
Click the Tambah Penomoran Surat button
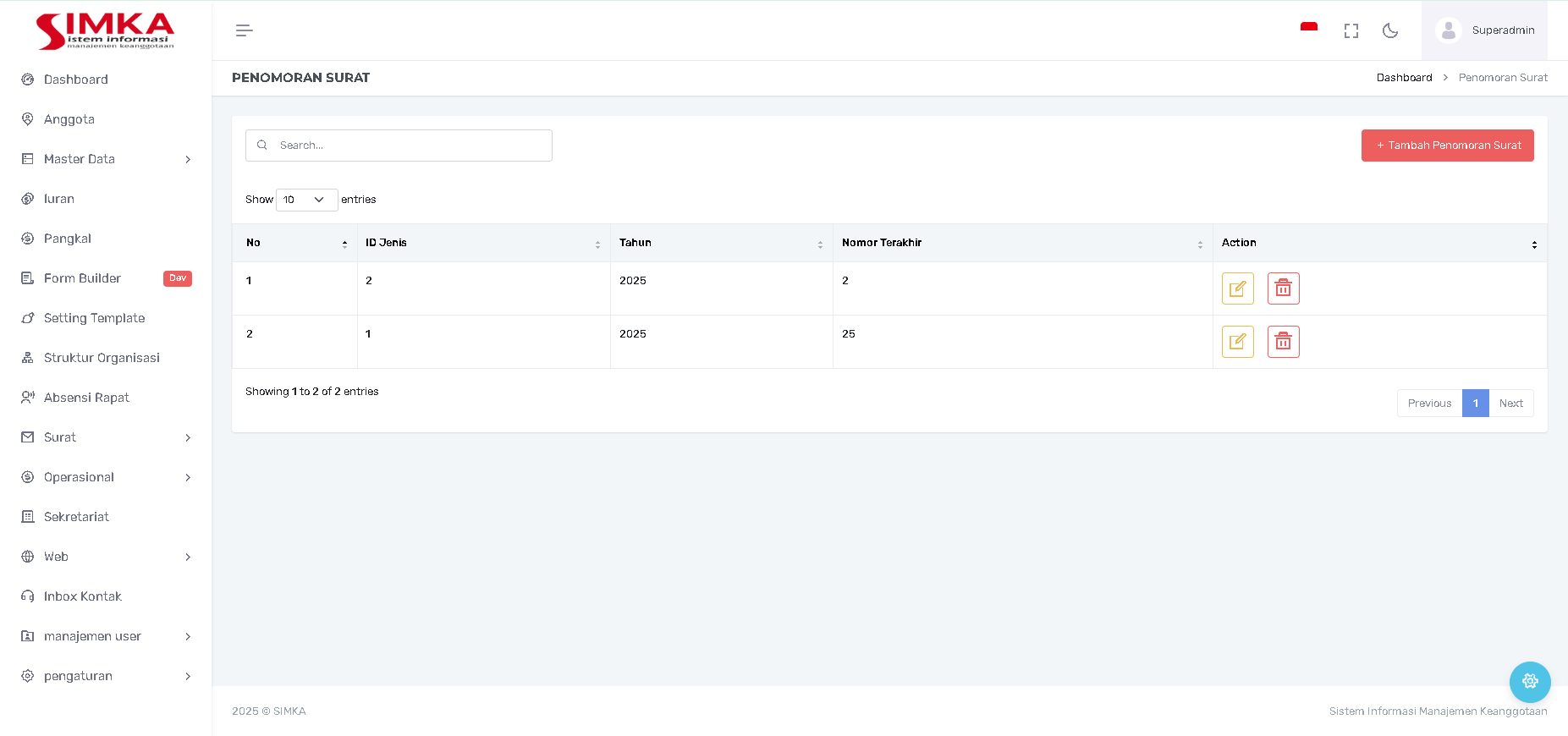1447,146
